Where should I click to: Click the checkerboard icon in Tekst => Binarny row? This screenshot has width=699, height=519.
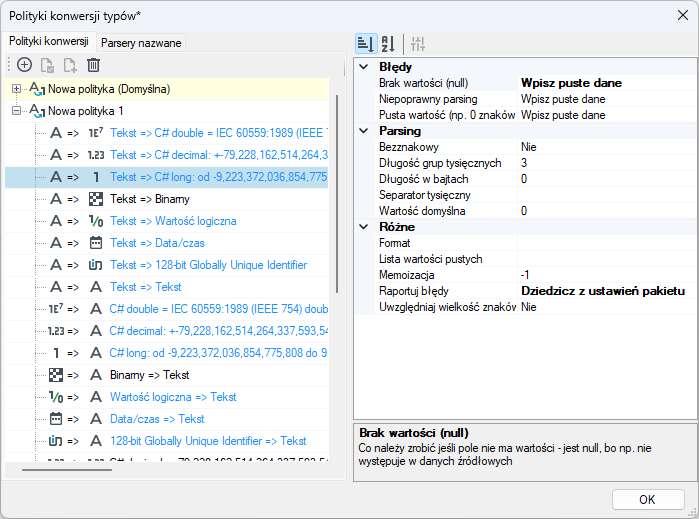pos(96,199)
